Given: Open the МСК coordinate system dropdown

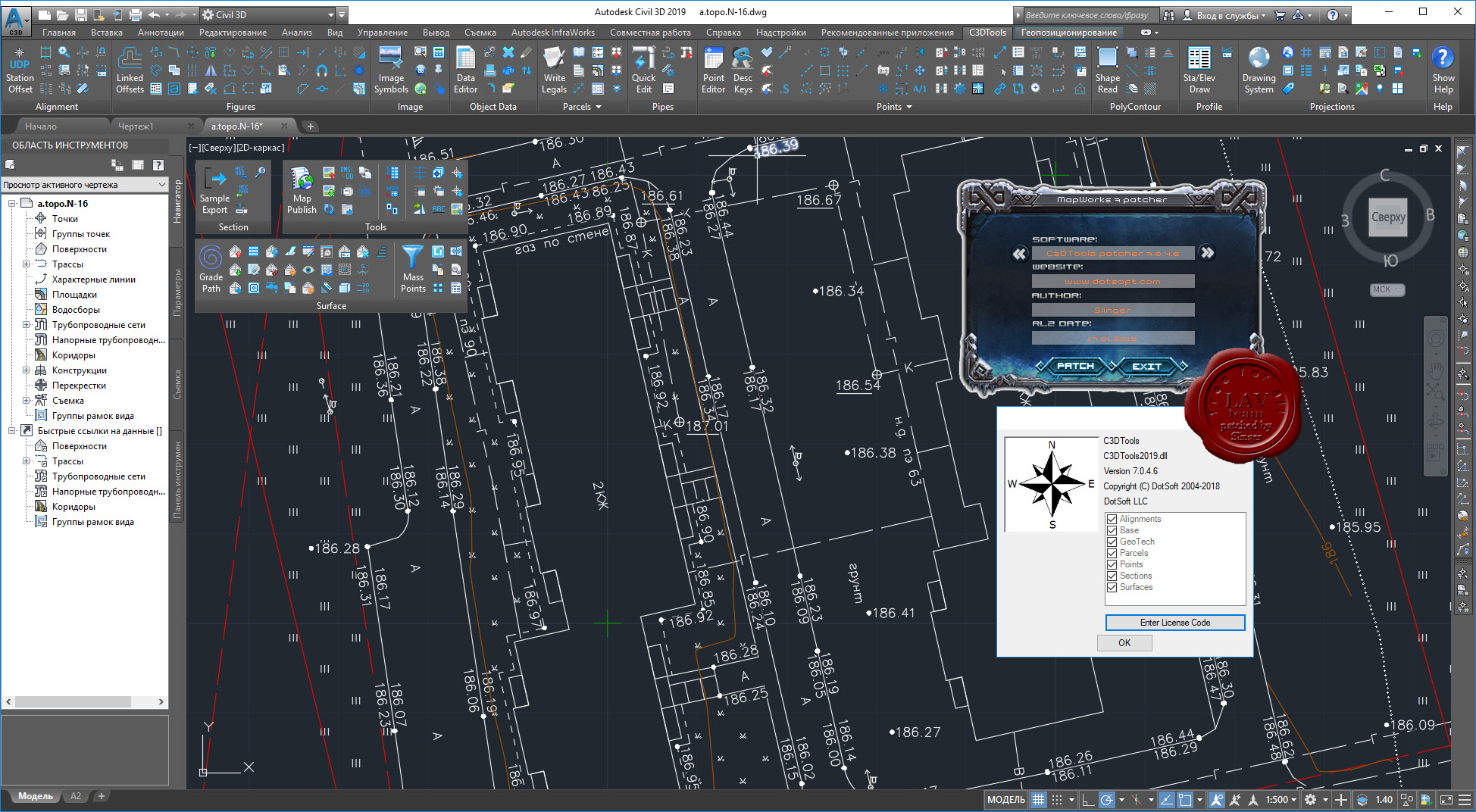Looking at the screenshot, I should (1387, 289).
